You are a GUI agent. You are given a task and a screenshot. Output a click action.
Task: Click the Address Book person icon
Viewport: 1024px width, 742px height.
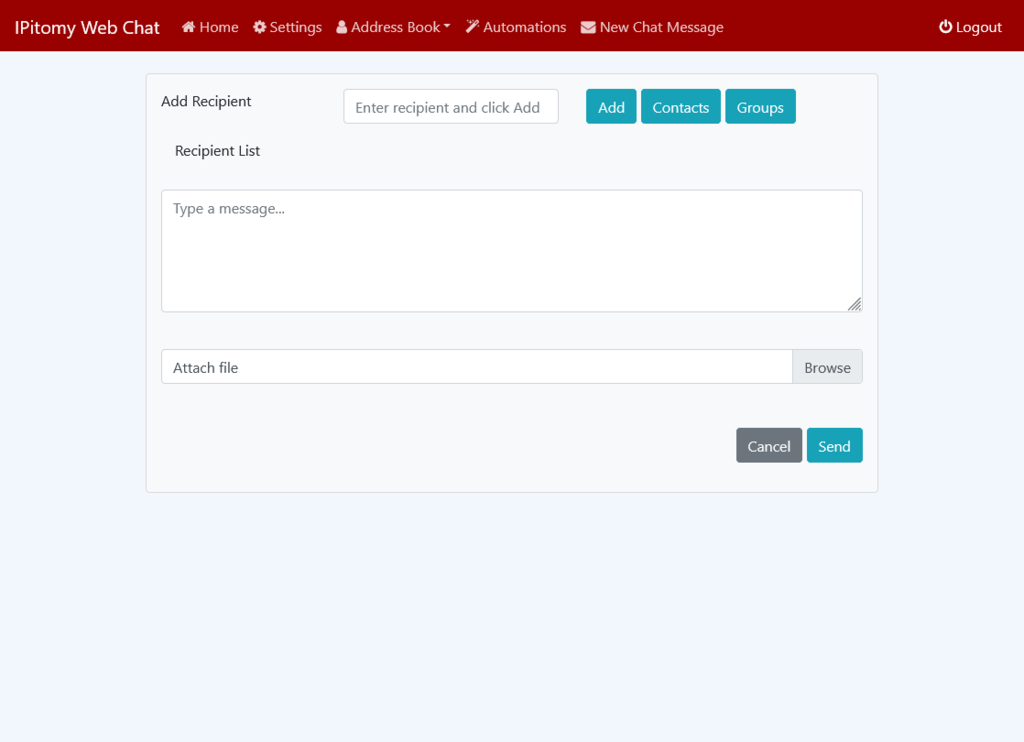coord(342,27)
